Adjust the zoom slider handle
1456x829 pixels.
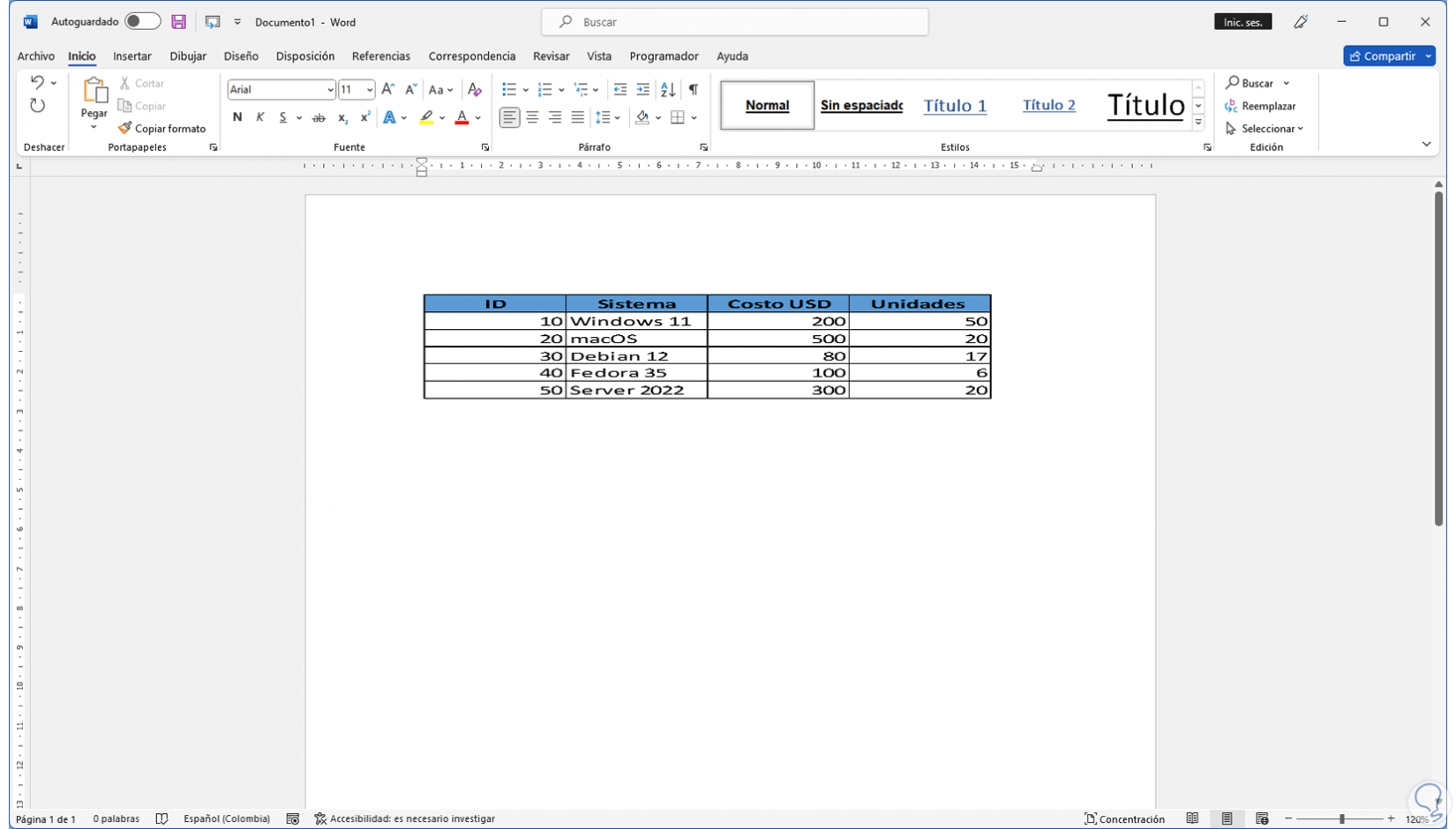pyautogui.click(x=1341, y=818)
